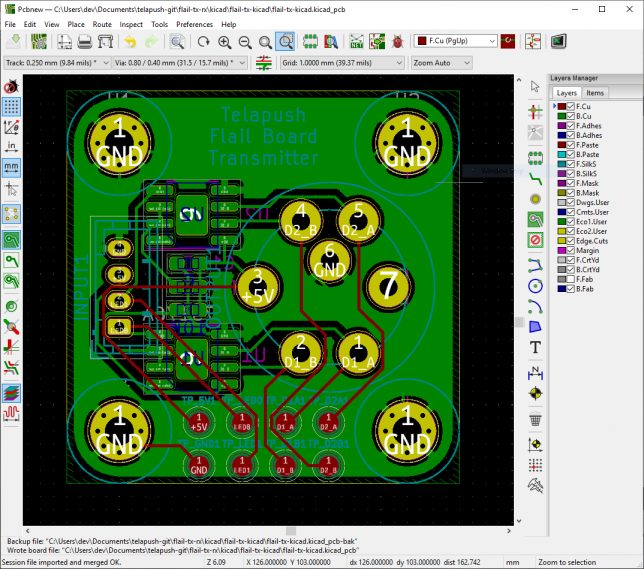
Task: Toggle grid display on left toolbar
Action: tap(11, 106)
